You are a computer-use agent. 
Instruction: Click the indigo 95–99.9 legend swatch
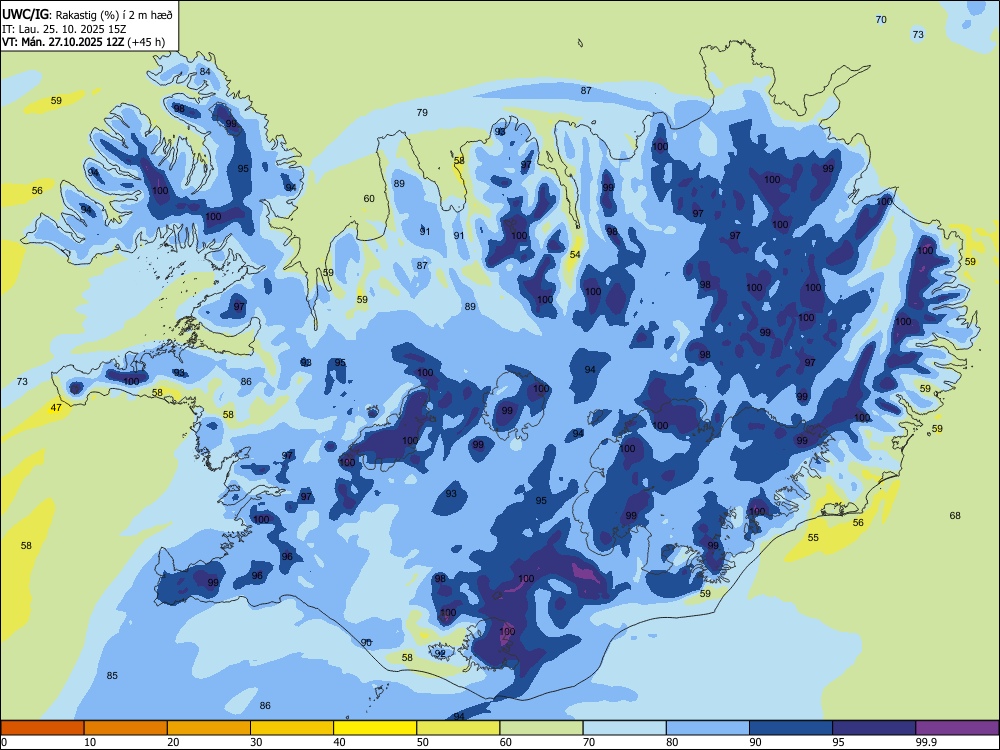[x=874, y=728]
